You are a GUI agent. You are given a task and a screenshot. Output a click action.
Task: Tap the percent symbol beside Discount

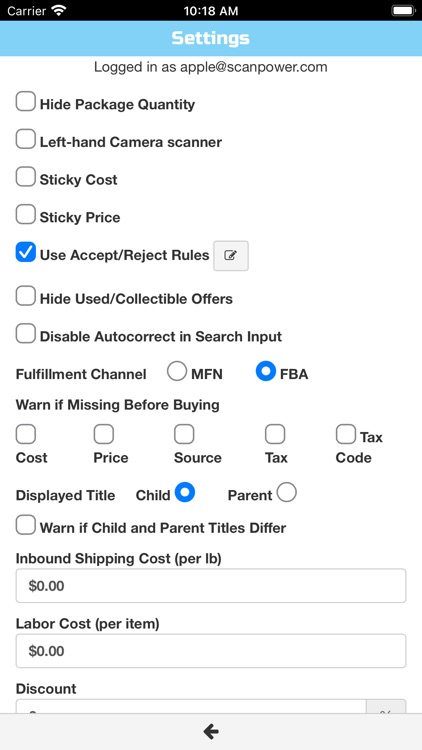[386, 707]
